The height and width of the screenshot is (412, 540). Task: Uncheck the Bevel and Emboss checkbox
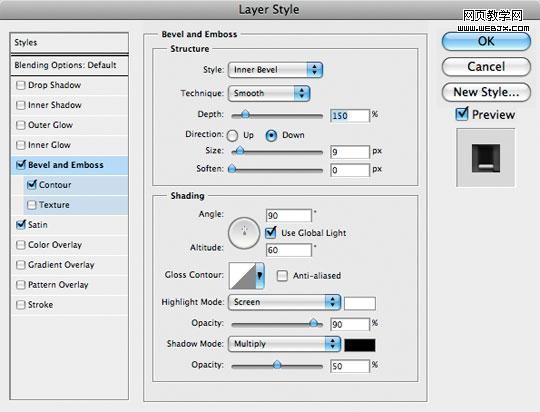tap(21, 165)
